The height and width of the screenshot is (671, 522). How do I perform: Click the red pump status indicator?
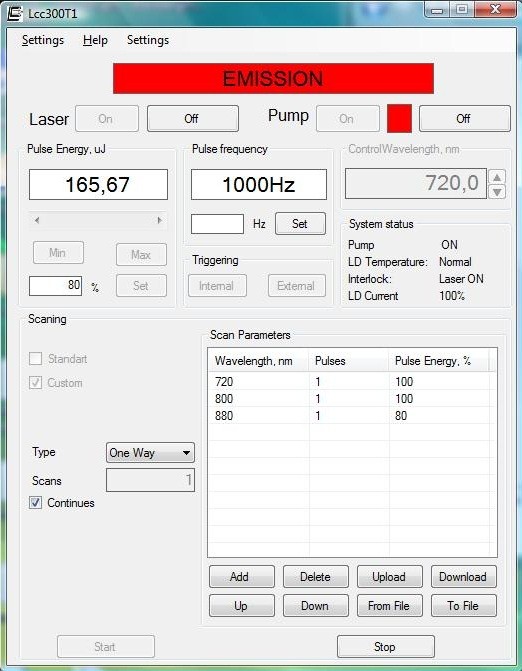[x=399, y=119]
